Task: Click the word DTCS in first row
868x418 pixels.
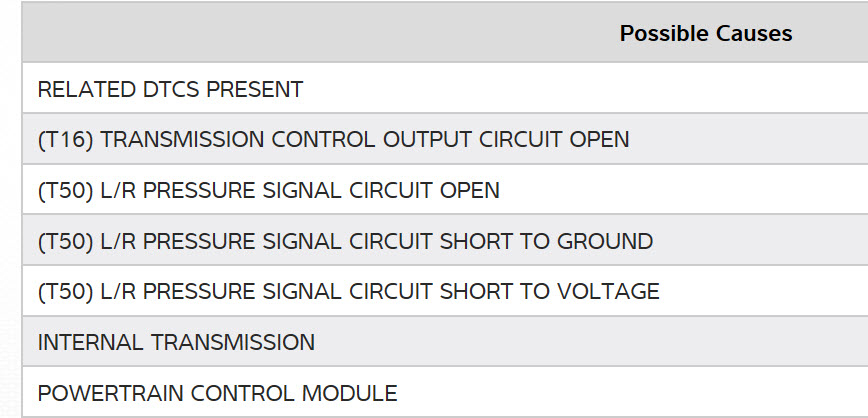Action: [x=171, y=89]
